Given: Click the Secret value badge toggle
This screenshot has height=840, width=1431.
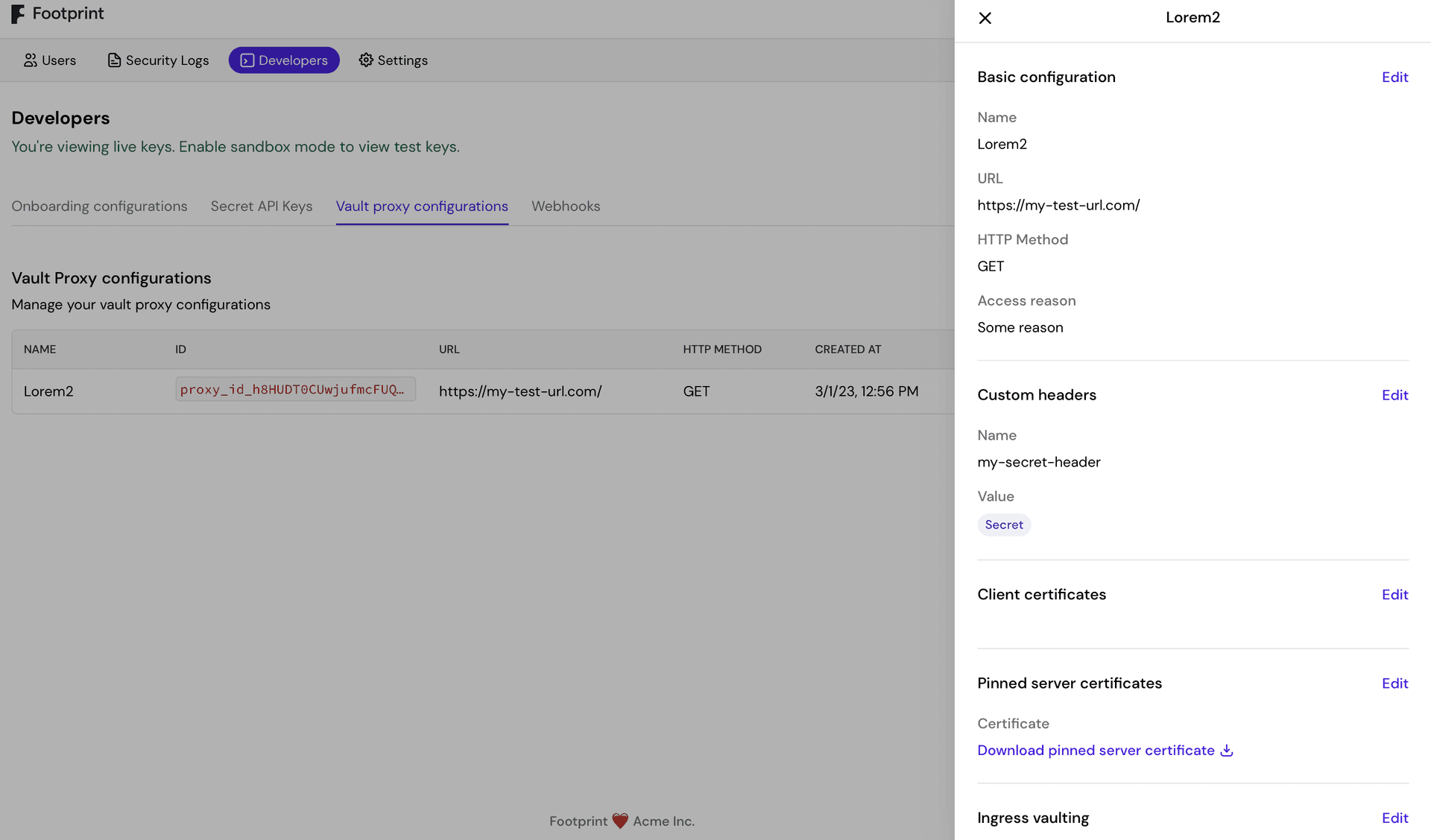Looking at the screenshot, I should point(1003,524).
